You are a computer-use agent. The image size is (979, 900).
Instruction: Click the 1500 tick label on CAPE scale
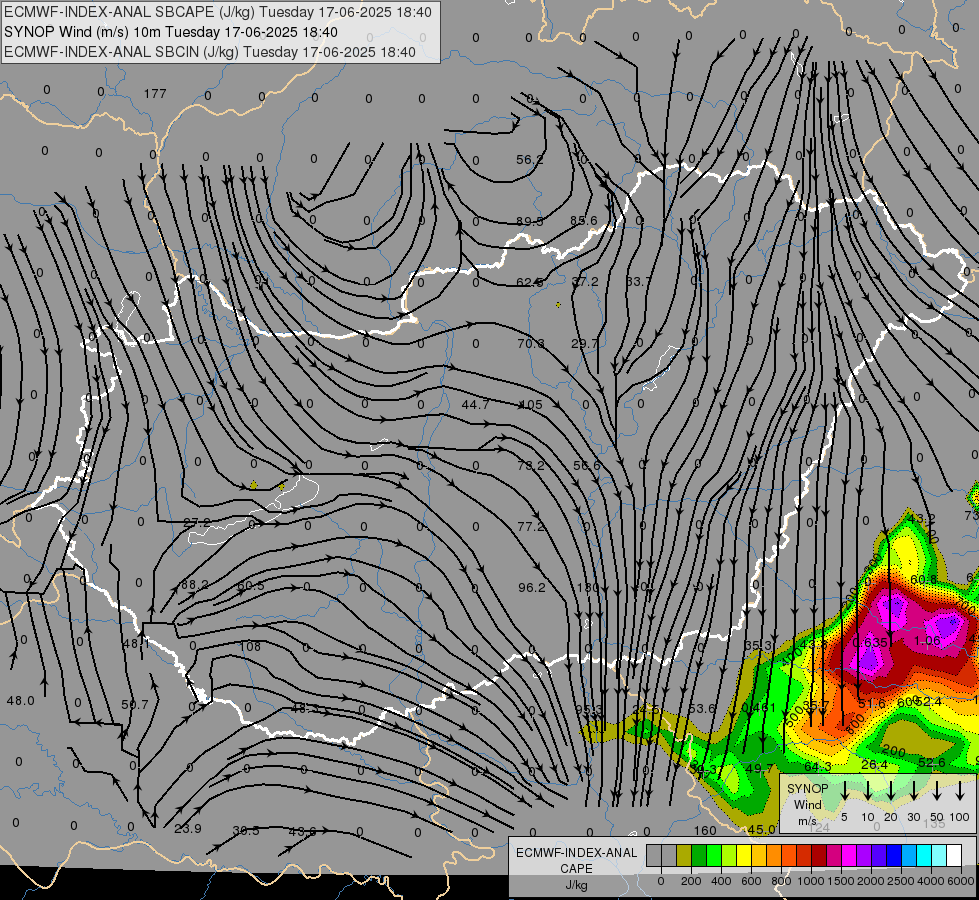(x=840, y=881)
